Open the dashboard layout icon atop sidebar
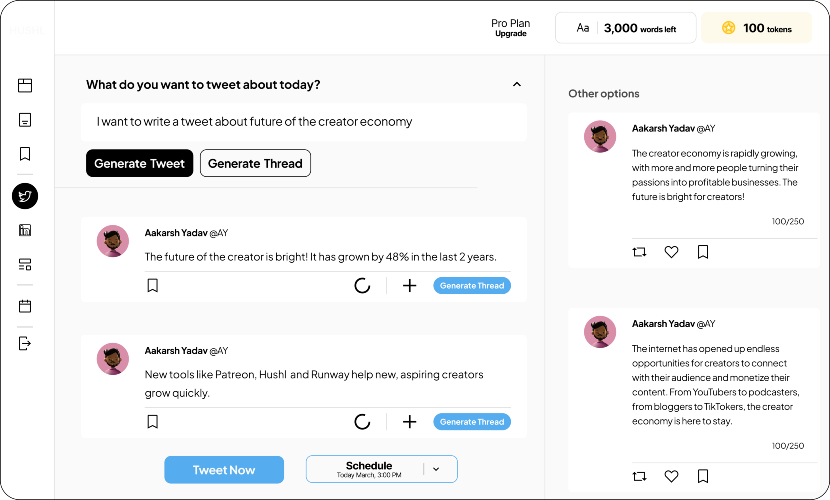This screenshot has height=500, width=830. [x=25, y=85]
